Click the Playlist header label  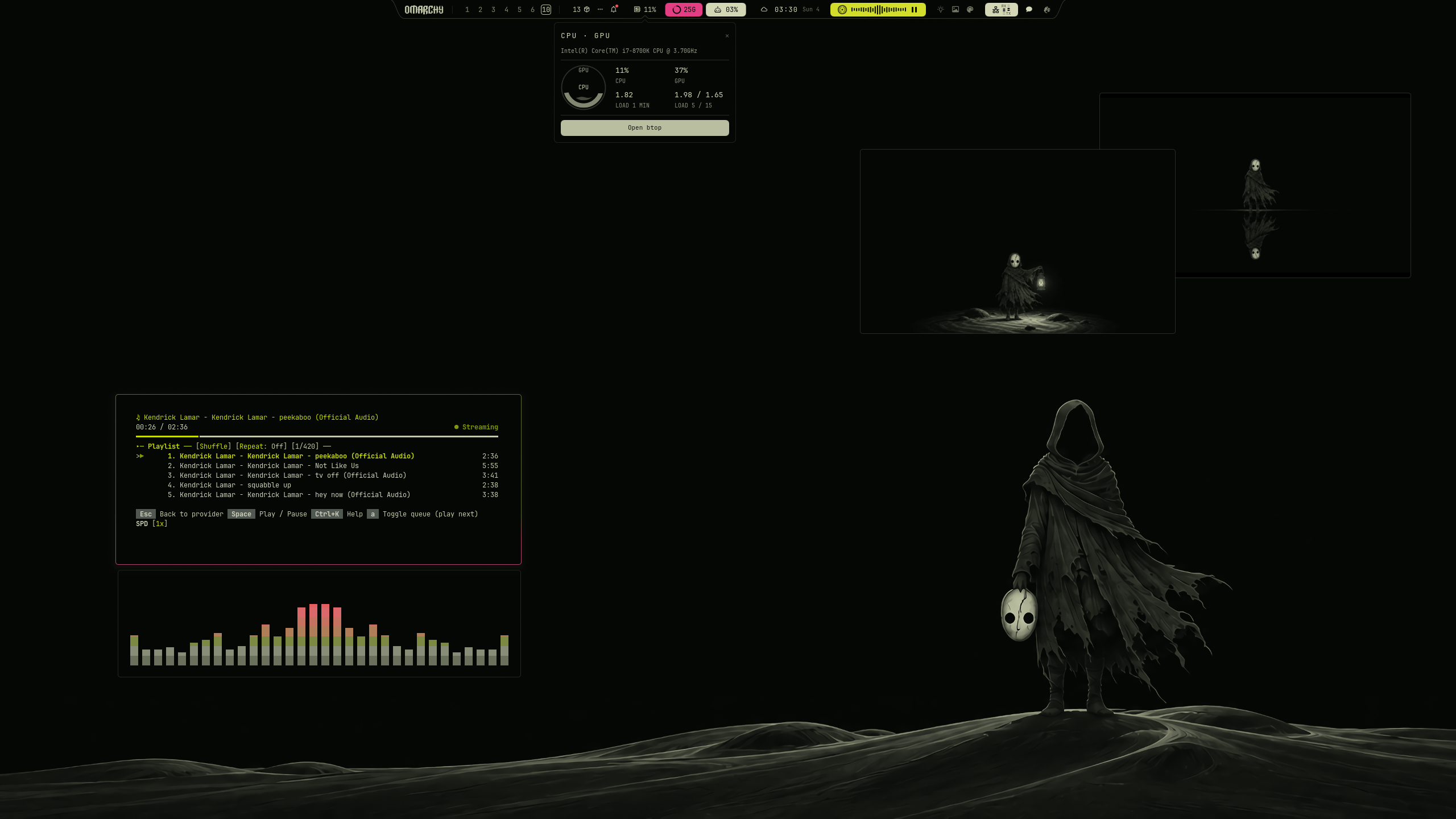click(164, 446)
